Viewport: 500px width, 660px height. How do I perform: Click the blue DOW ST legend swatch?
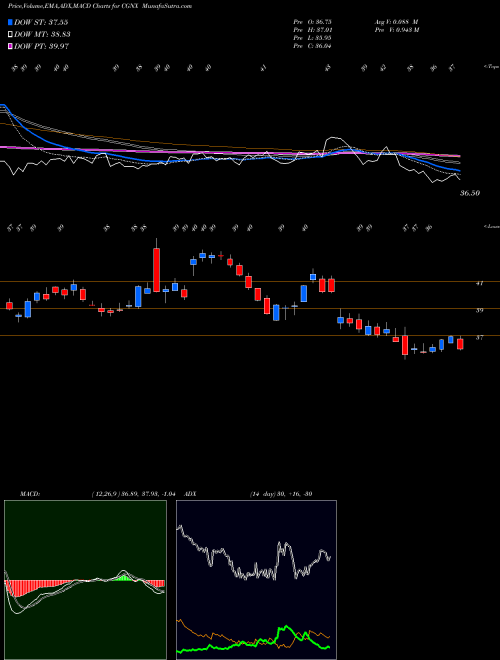coord(10,22)
